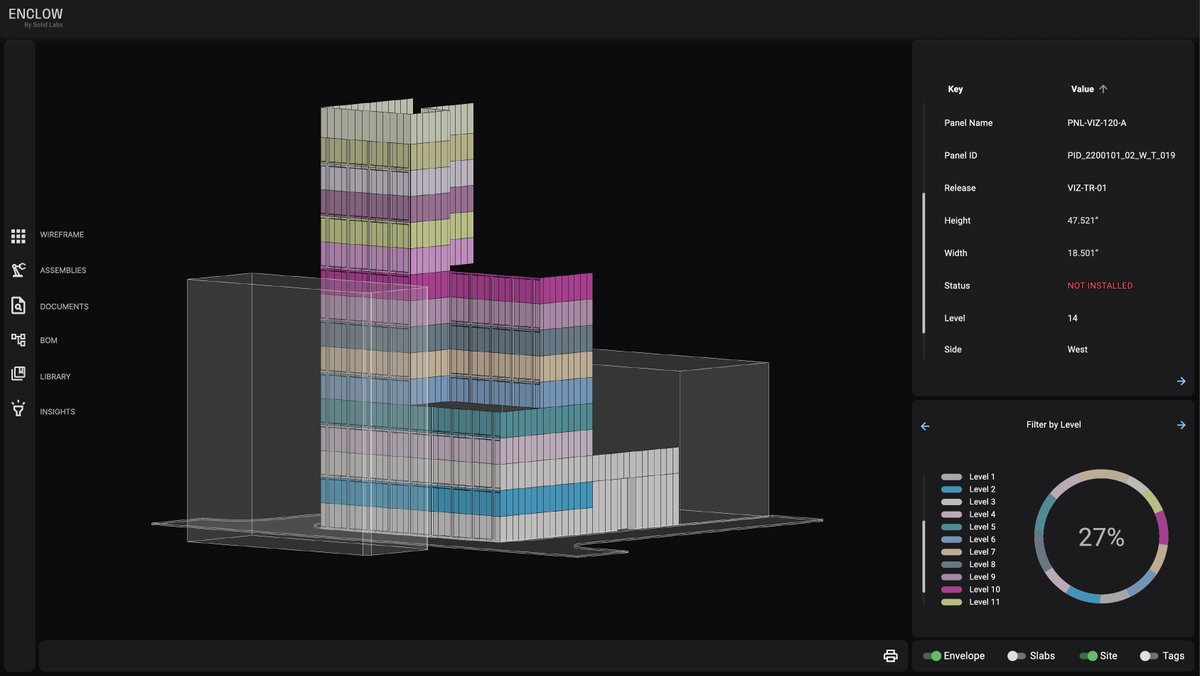Click the 18.501" width value

click(1083, 253)
